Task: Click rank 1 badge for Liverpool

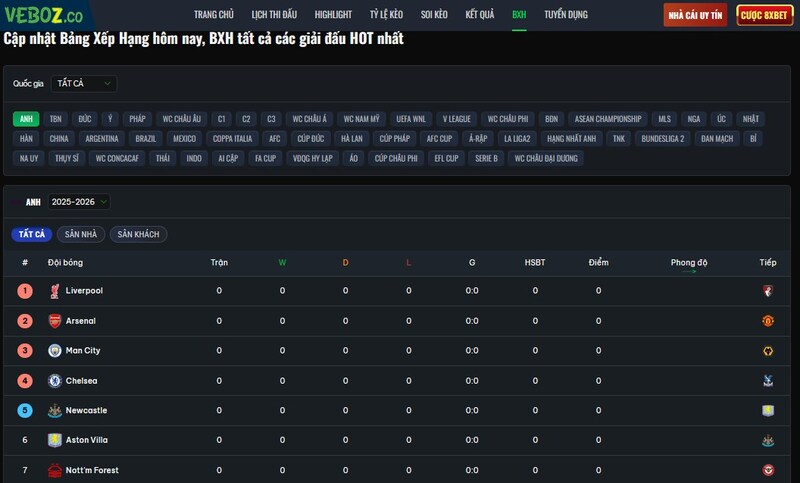Action: [x=25, y=291]
